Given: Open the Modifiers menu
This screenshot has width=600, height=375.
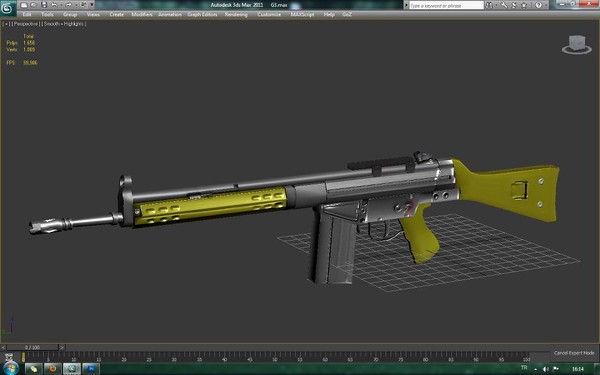Looking at the screenshot, I should pyautogui.click(x=142, y=15).
